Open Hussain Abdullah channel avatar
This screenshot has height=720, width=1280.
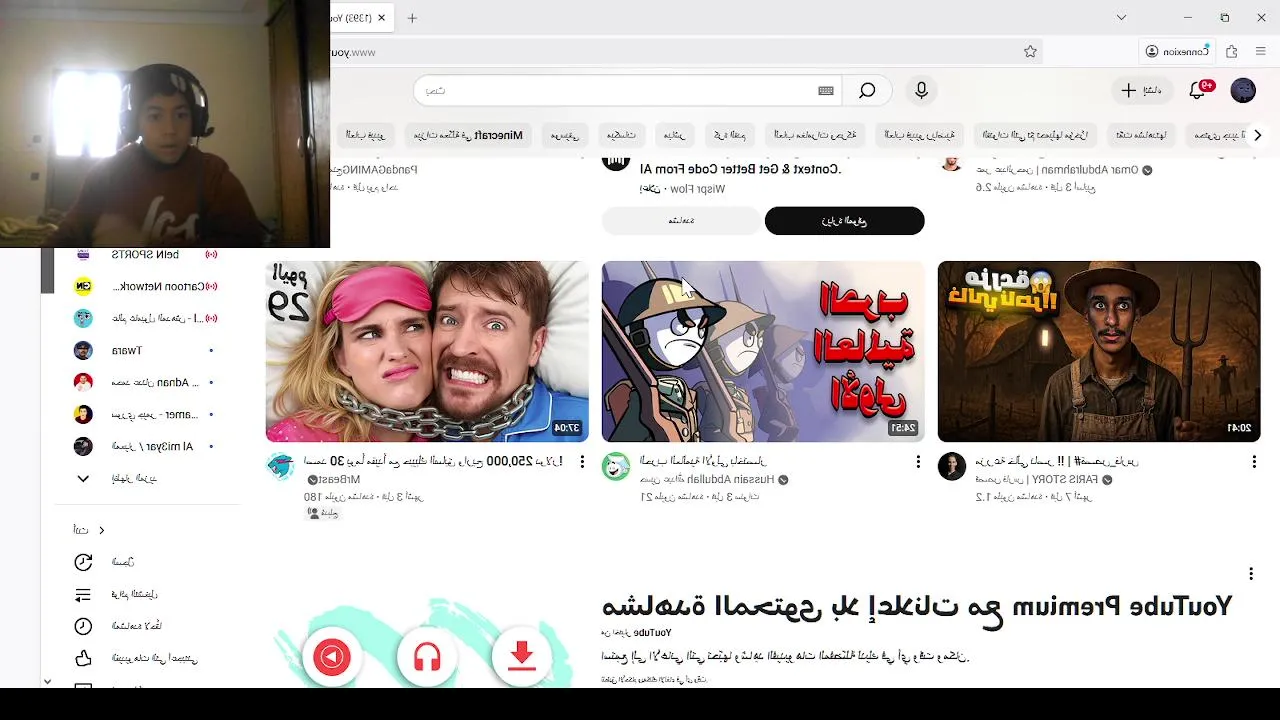pos(616,466)
